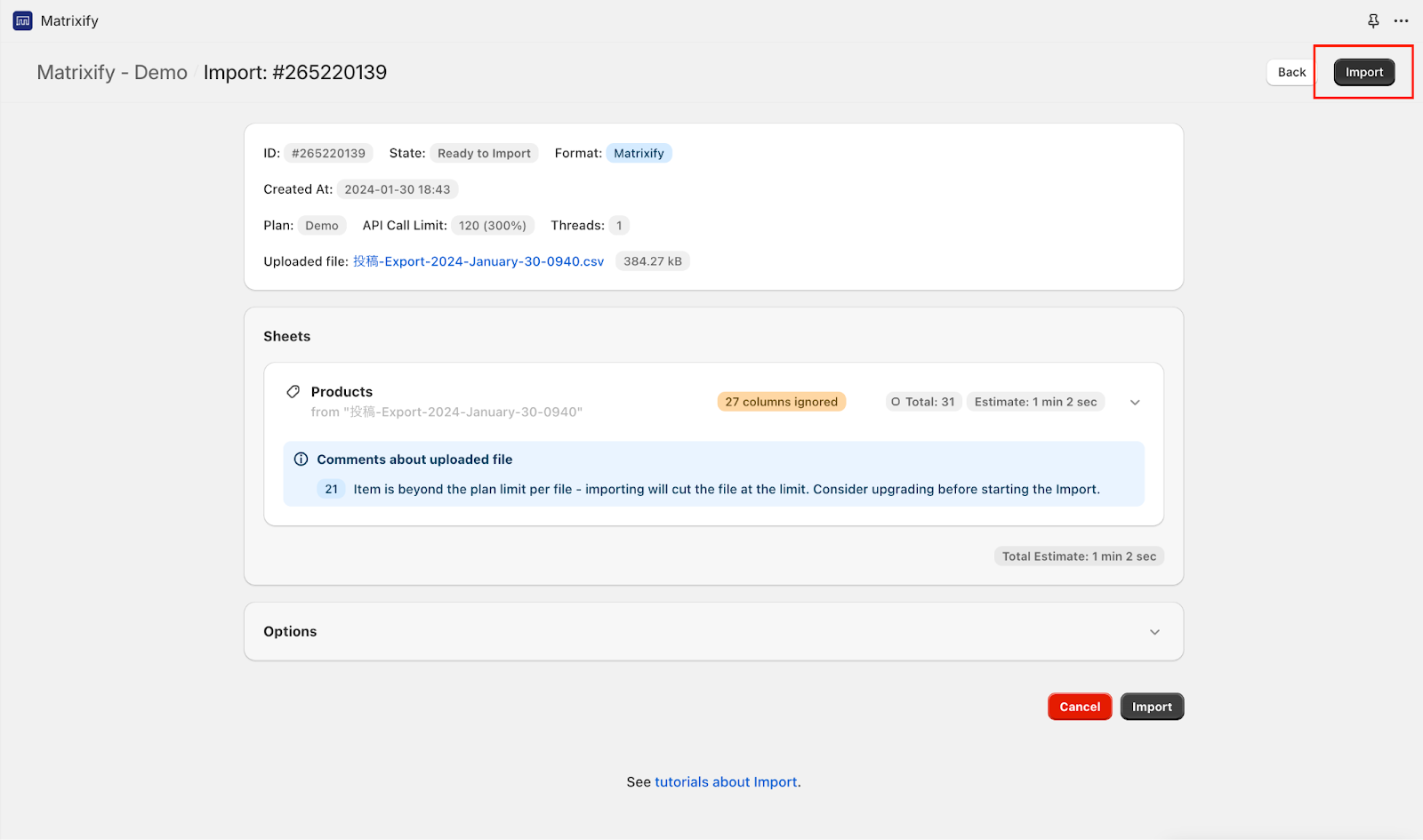Click the Estimate: 1 min 2 sec badge
1423x840 pixels.
(x=1035, y=402)
